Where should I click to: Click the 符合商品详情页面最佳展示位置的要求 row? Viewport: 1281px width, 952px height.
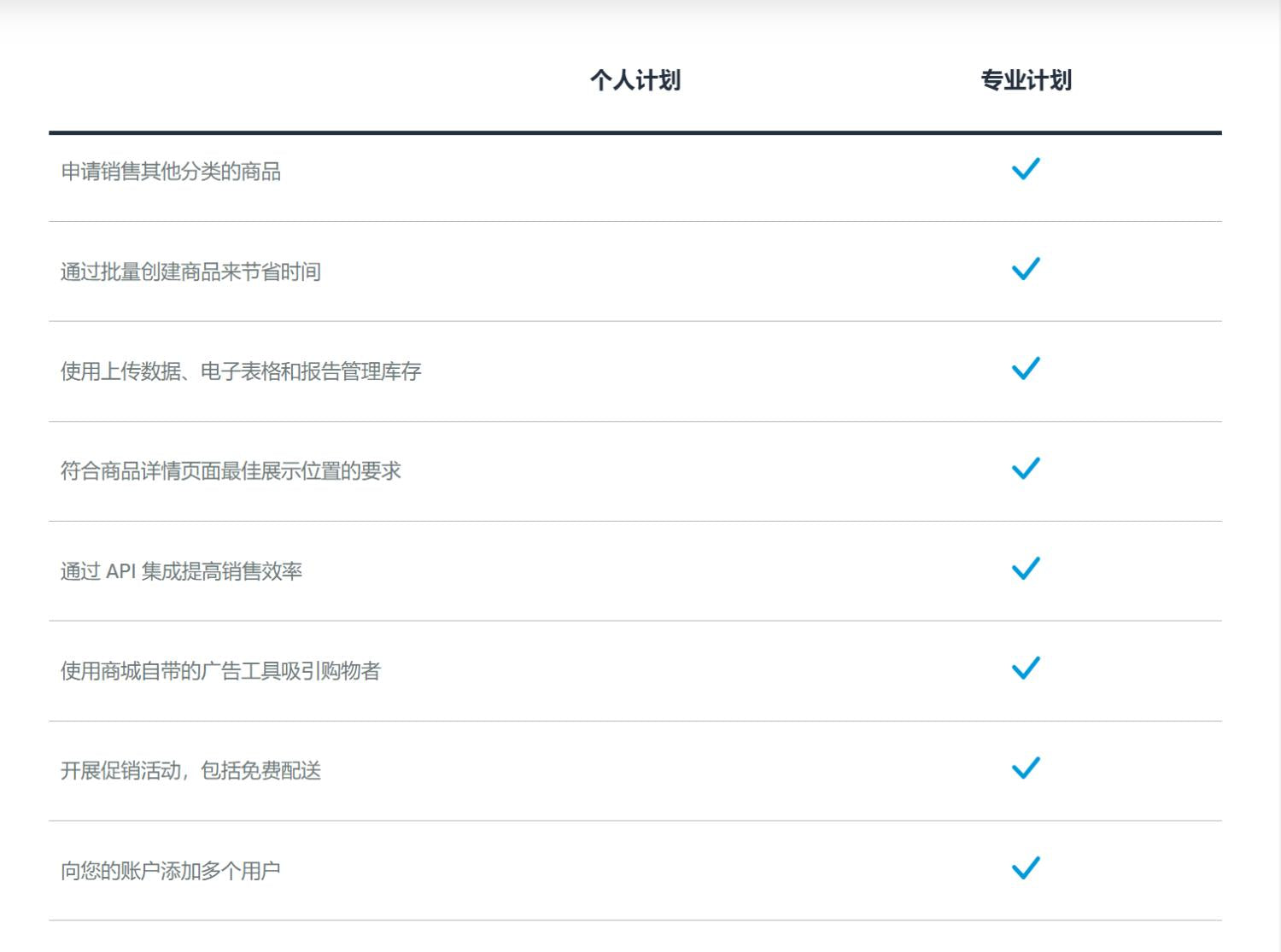[231, 470]
